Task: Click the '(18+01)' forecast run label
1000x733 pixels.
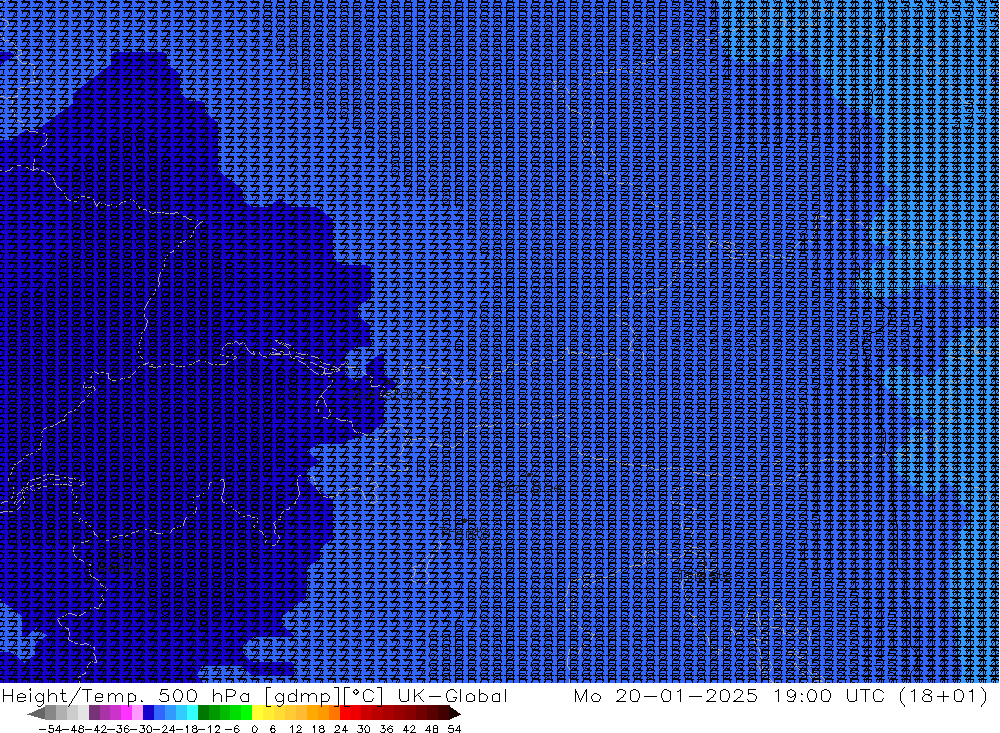Action: coord(943,695)
